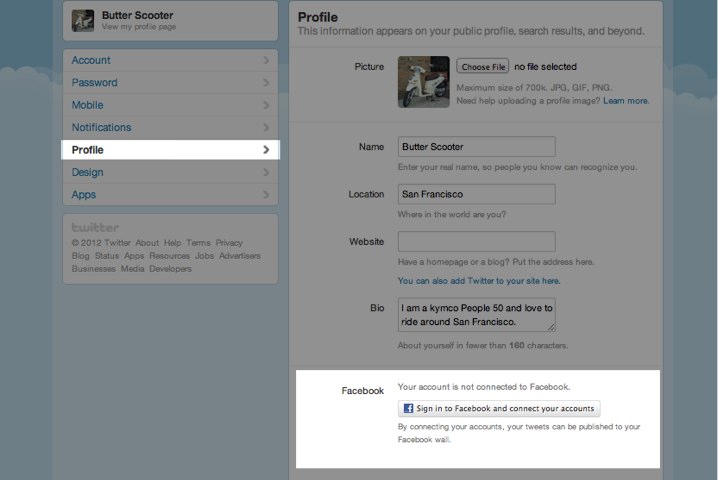Click the scooter profile picture thumbnail
The width and height of the screenshot is (718, 480).
click(x=424, y=82)
